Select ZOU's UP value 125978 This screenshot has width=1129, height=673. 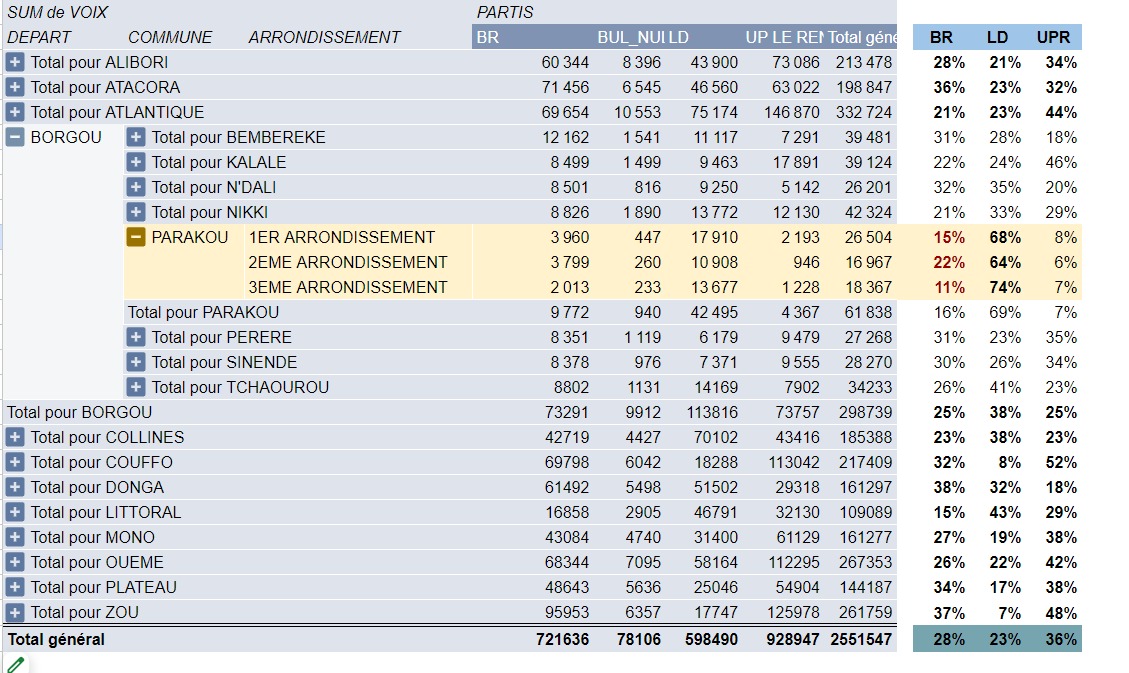click(x=793, y=613)
